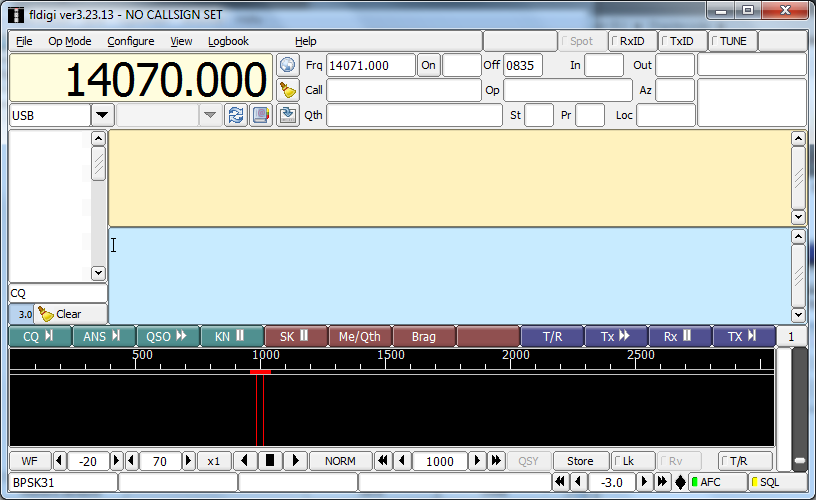Click in the Call input field
The height and width of the screenshot is (500, 816).
pyautogui.click(x=403, y=90)
